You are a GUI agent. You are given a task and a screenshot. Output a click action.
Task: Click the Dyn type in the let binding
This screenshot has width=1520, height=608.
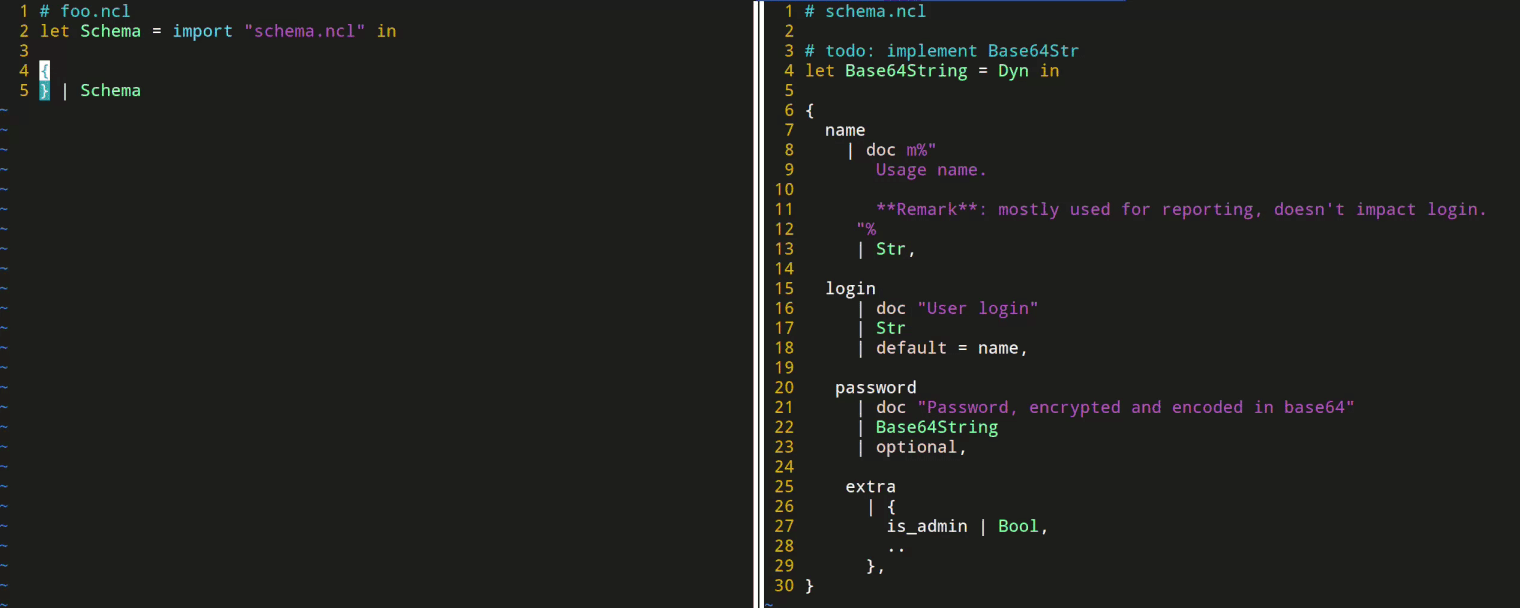pos(1013,71)
